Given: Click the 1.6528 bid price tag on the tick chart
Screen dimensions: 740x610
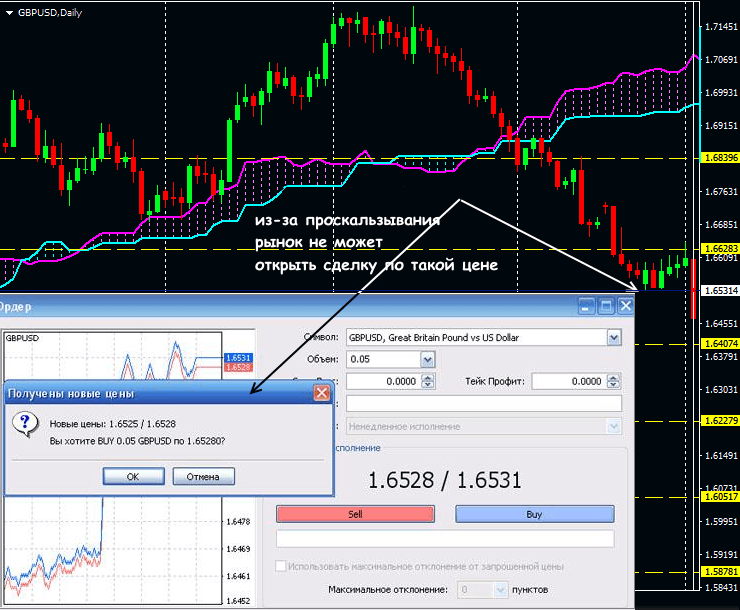Looking at the screenshot, I should coord(238,368).
